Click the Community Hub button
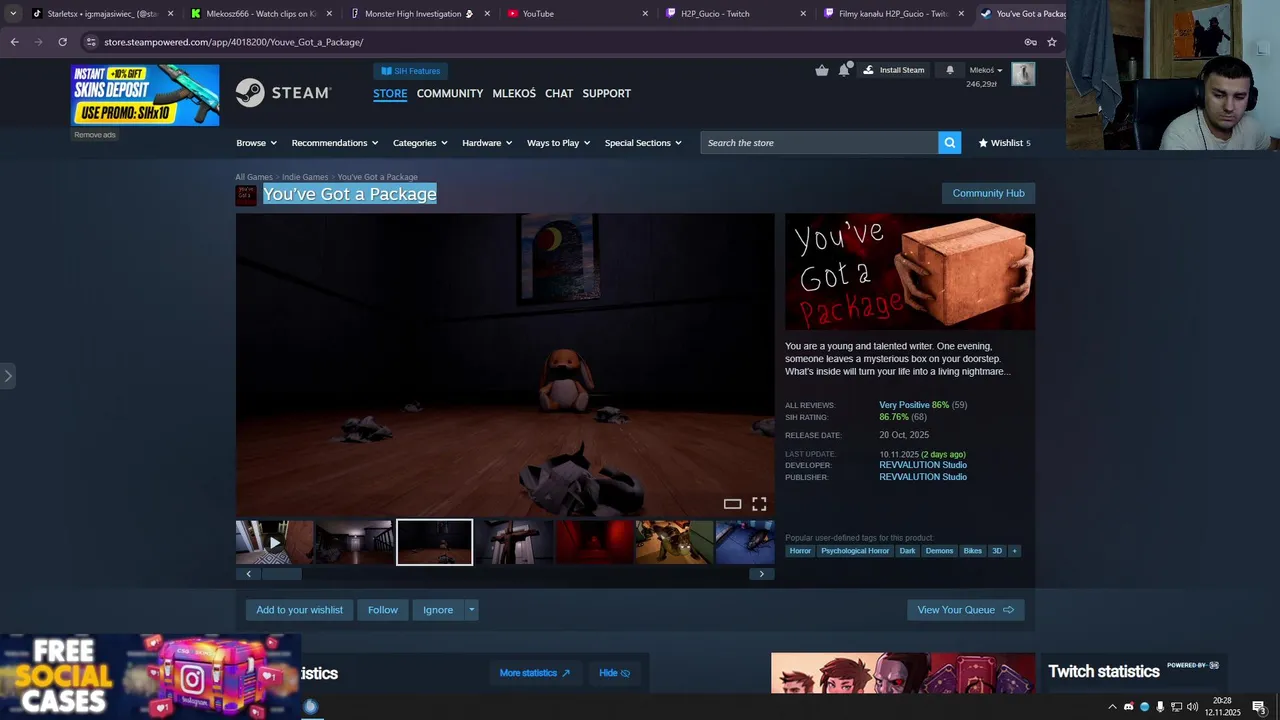 [988, 193]
